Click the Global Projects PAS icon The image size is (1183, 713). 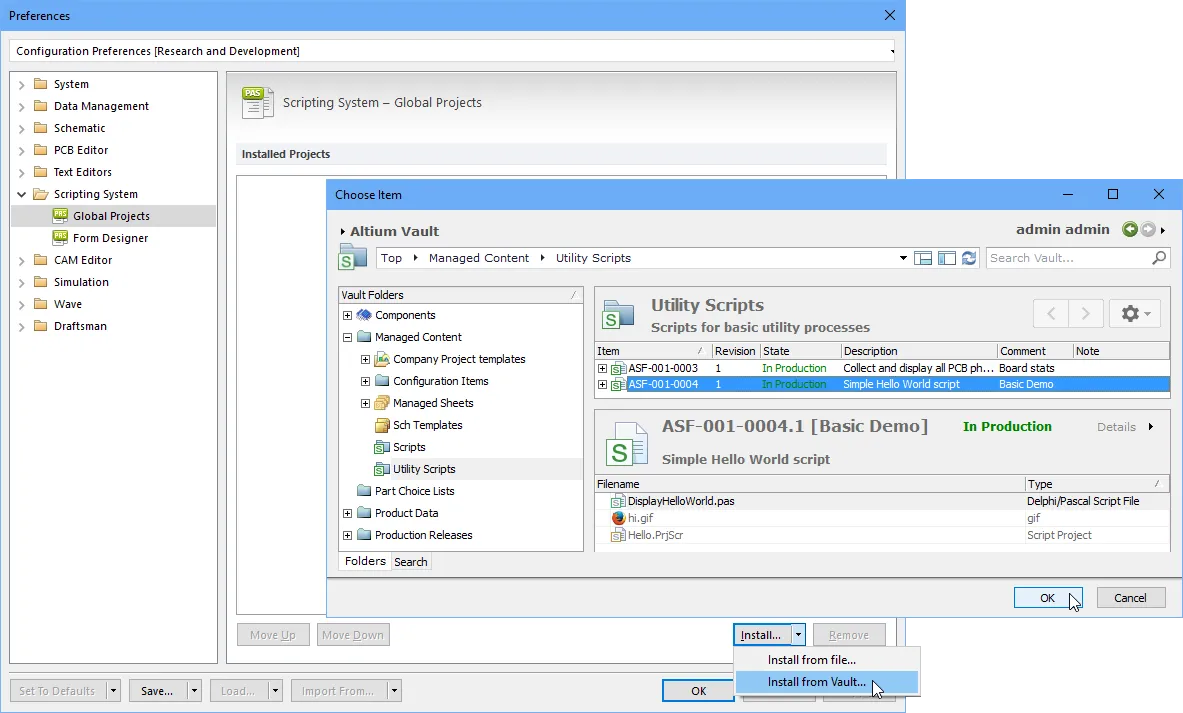[60, 216]
